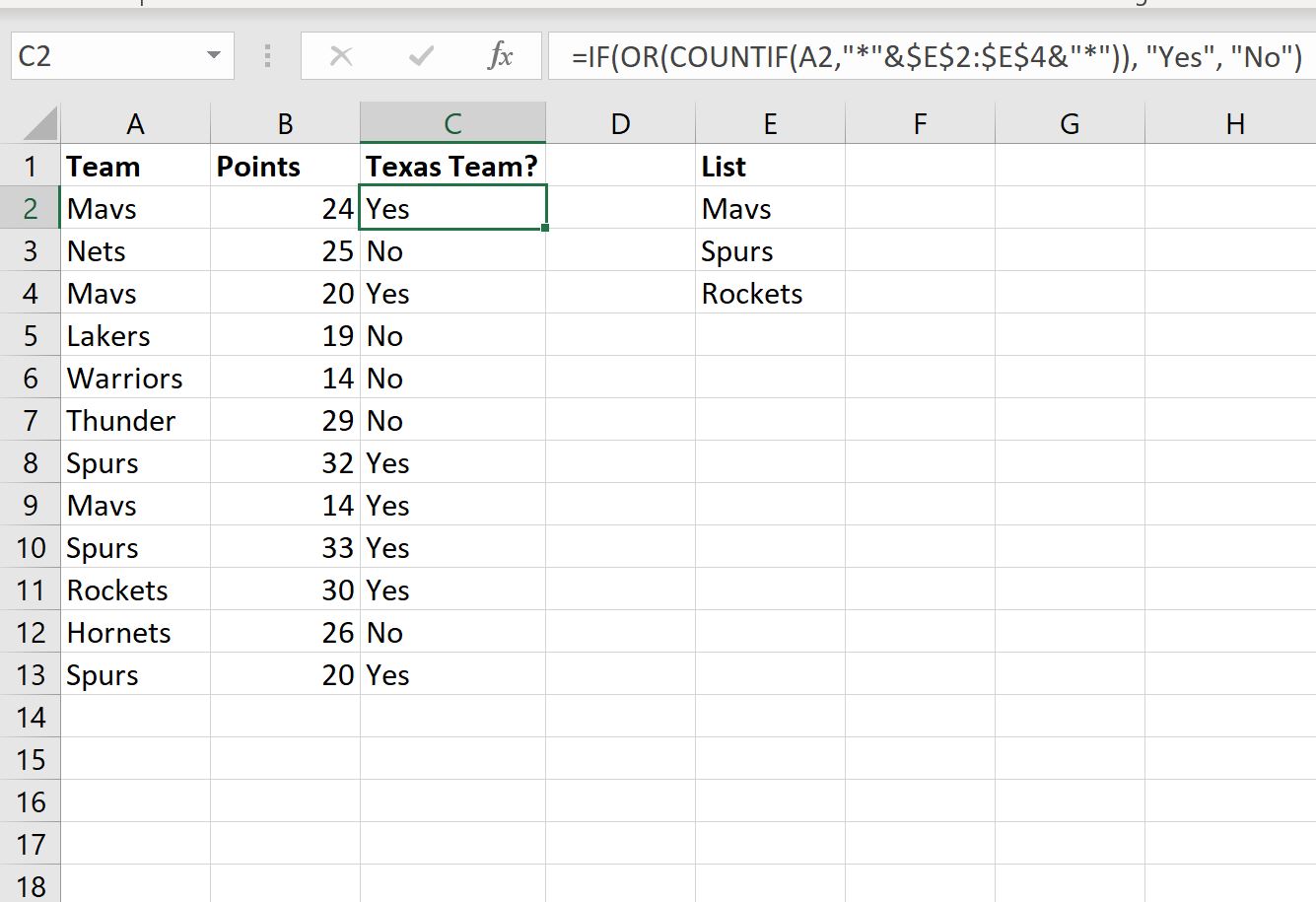Select row 5 header

(x=31, y=335)
